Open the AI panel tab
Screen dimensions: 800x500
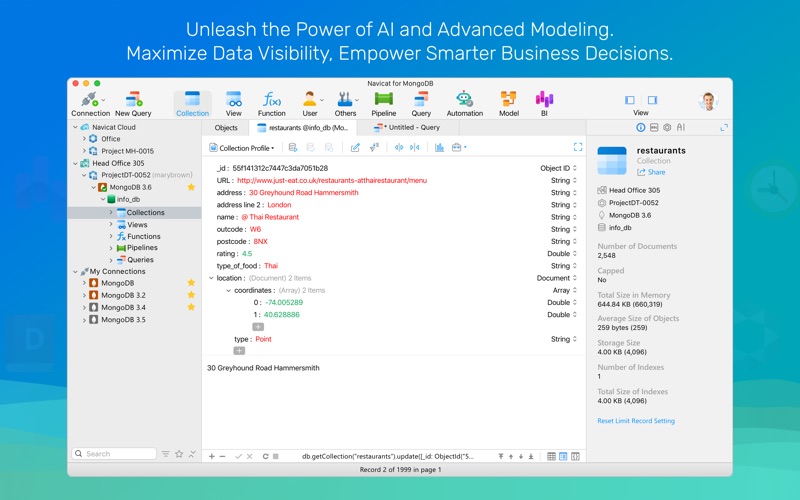(x=681, y=128)
